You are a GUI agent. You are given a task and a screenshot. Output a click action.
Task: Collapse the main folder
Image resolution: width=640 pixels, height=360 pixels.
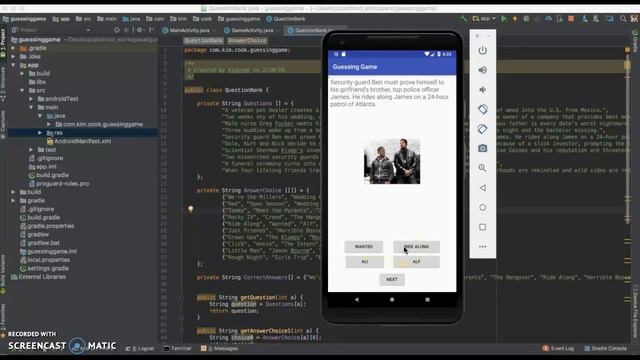pyautogui.click(x=31, y=107)
